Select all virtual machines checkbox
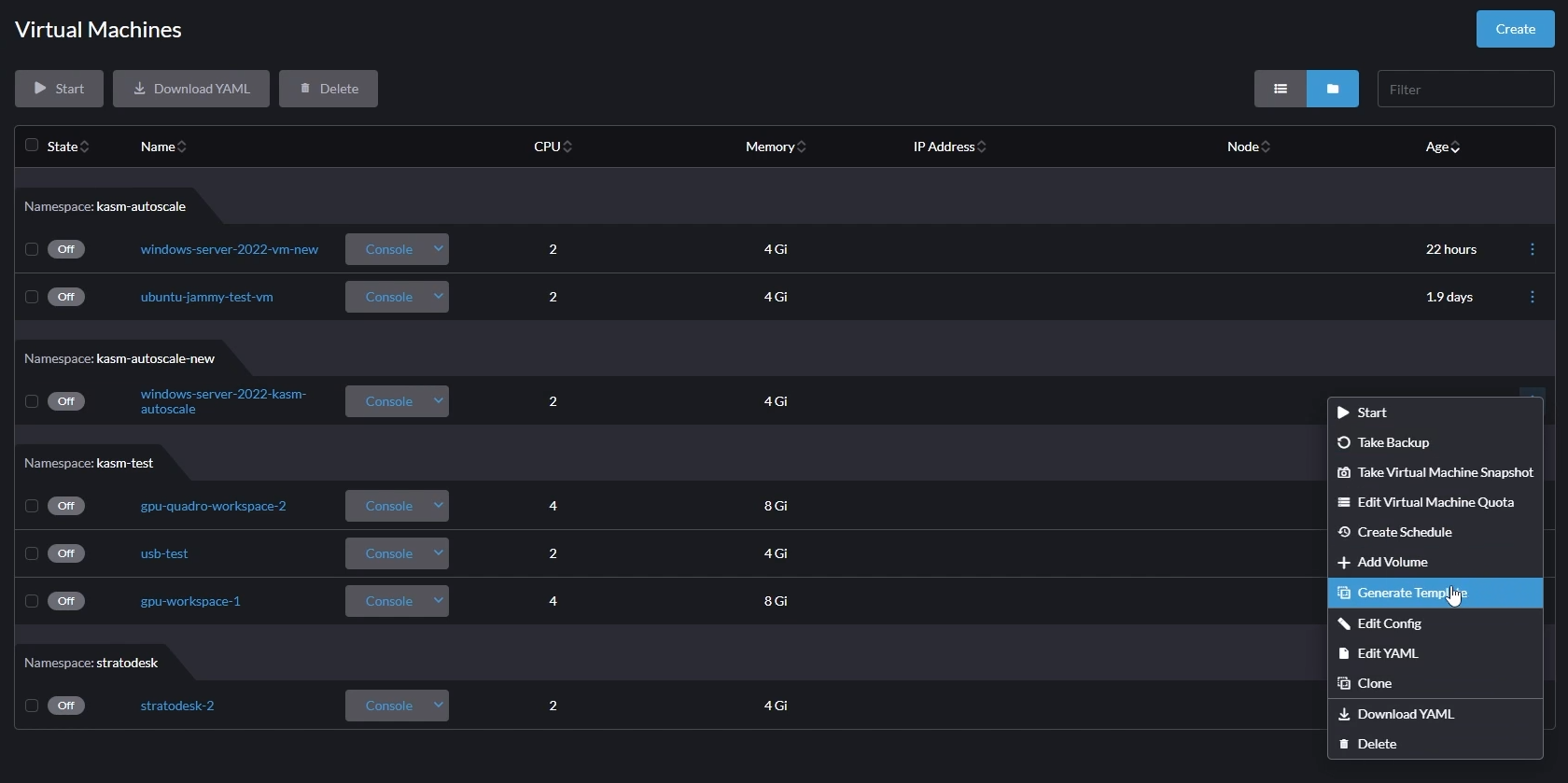 pyautogui.click(x=32, y=146)
